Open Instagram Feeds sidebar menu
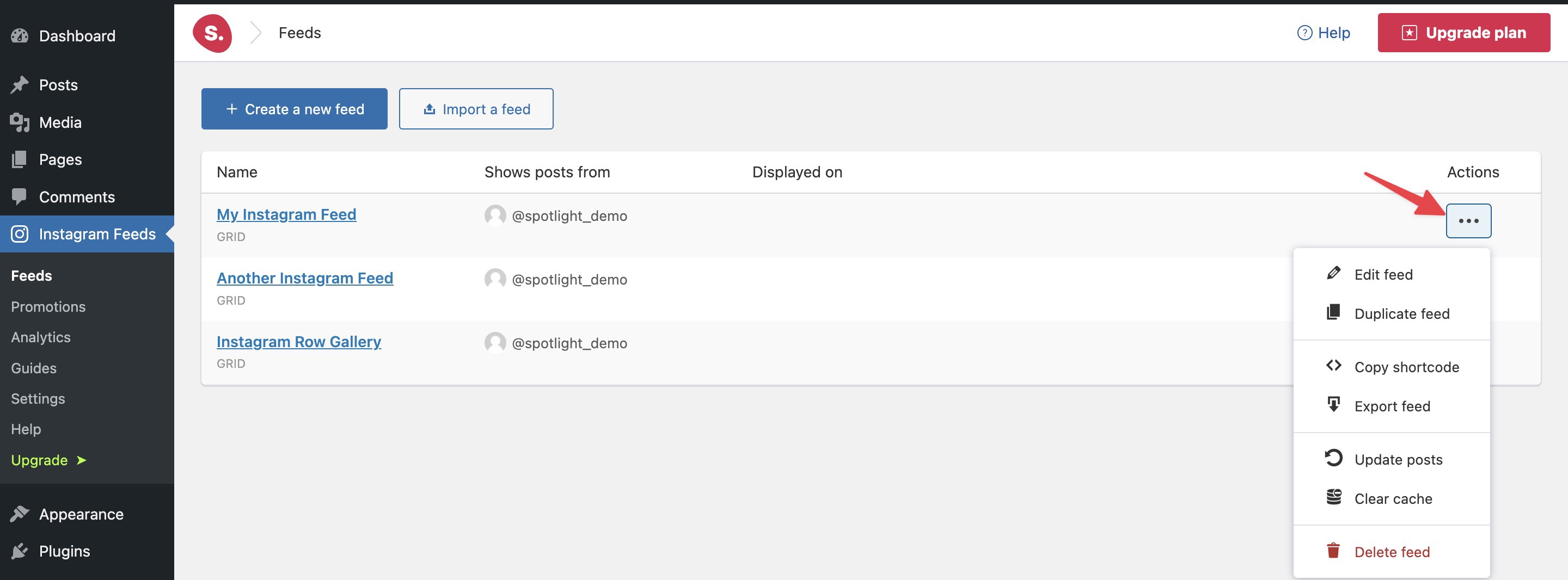The image size is (1568, 580). pos(87,235)
